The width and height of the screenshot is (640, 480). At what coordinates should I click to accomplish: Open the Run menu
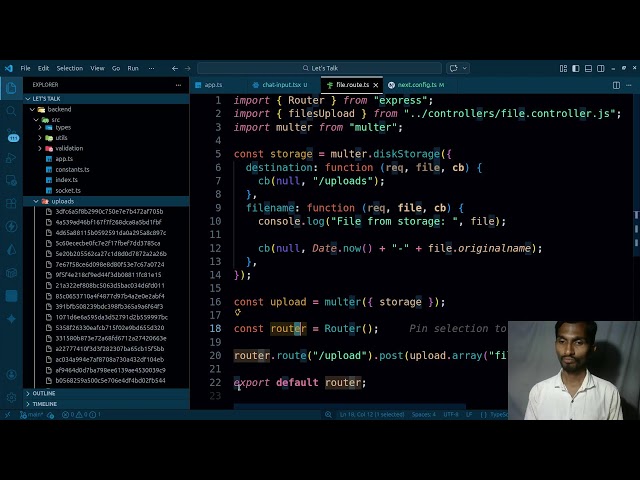[133, 69]
